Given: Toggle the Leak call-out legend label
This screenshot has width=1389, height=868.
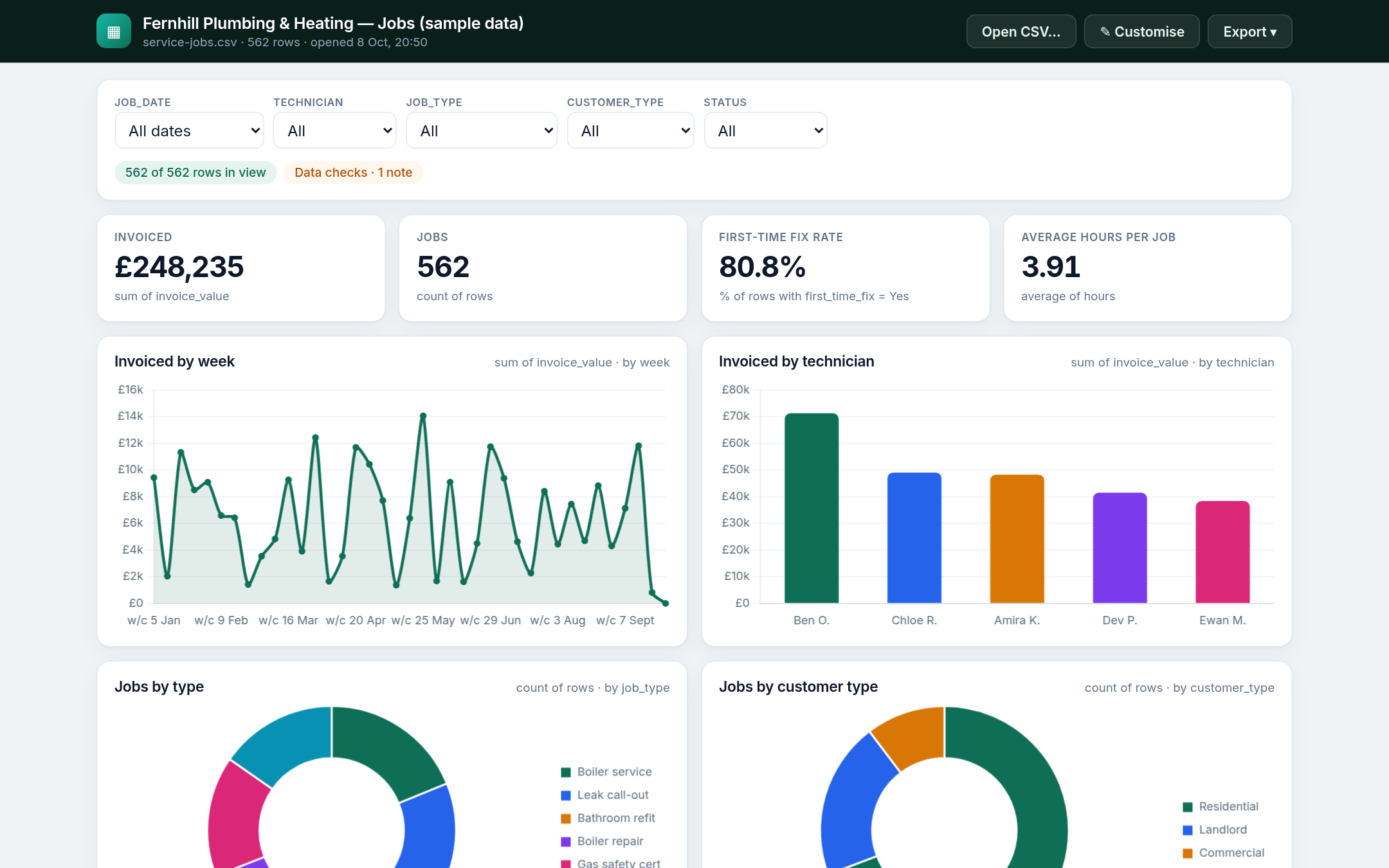Looking at the screenshot, I should point(613,795).
